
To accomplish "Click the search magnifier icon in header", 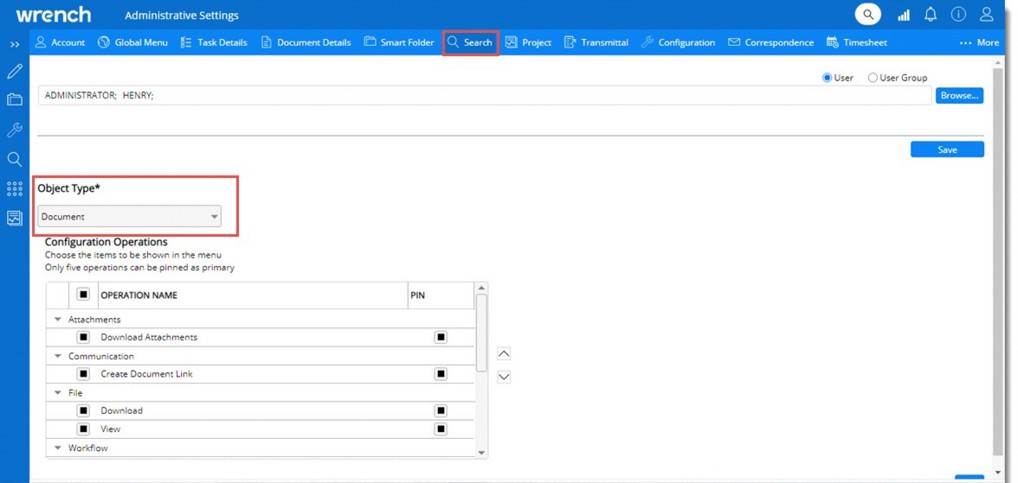I will [868, 15].
